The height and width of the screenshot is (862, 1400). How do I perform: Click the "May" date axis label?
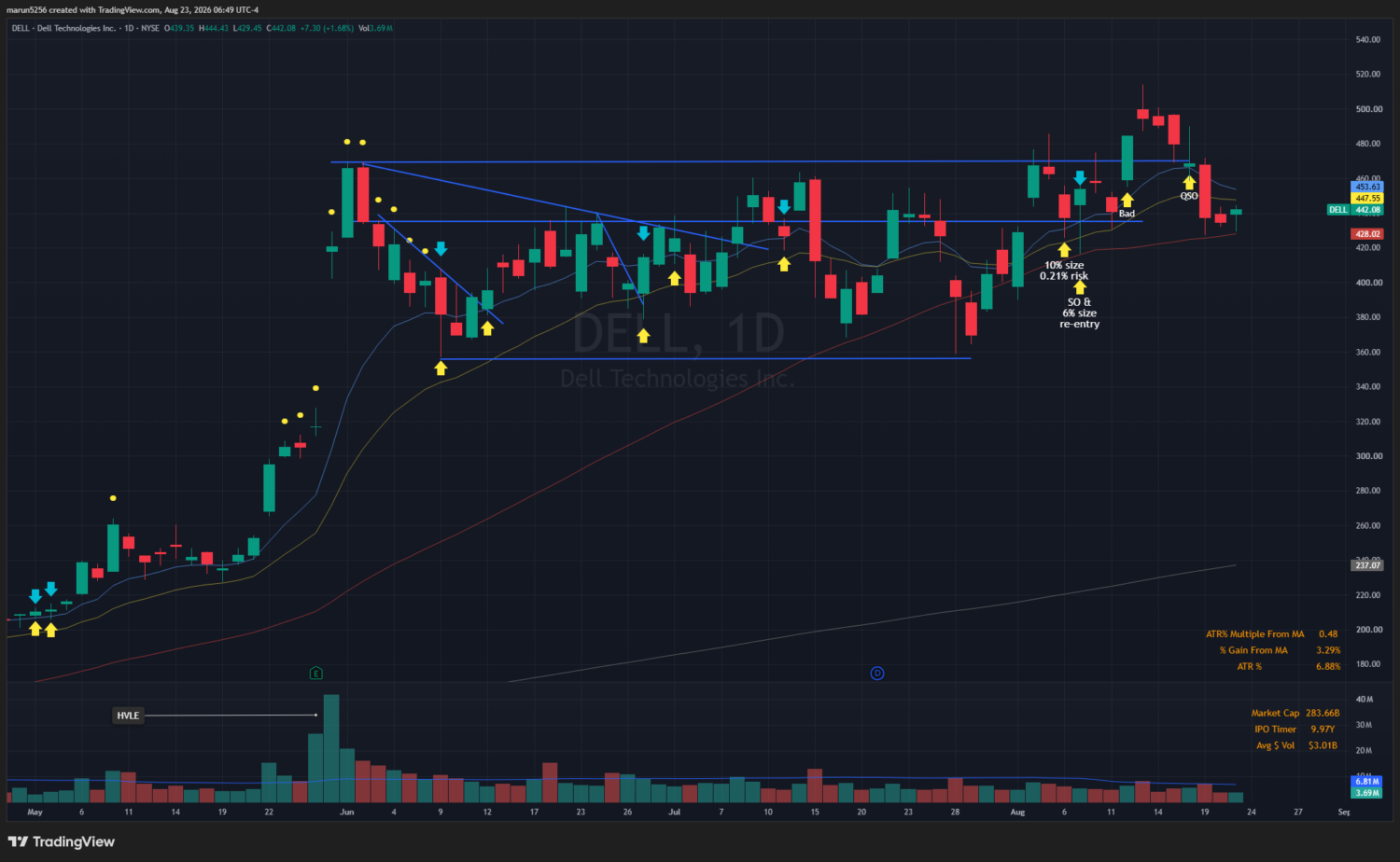click(x=35, y=813)
